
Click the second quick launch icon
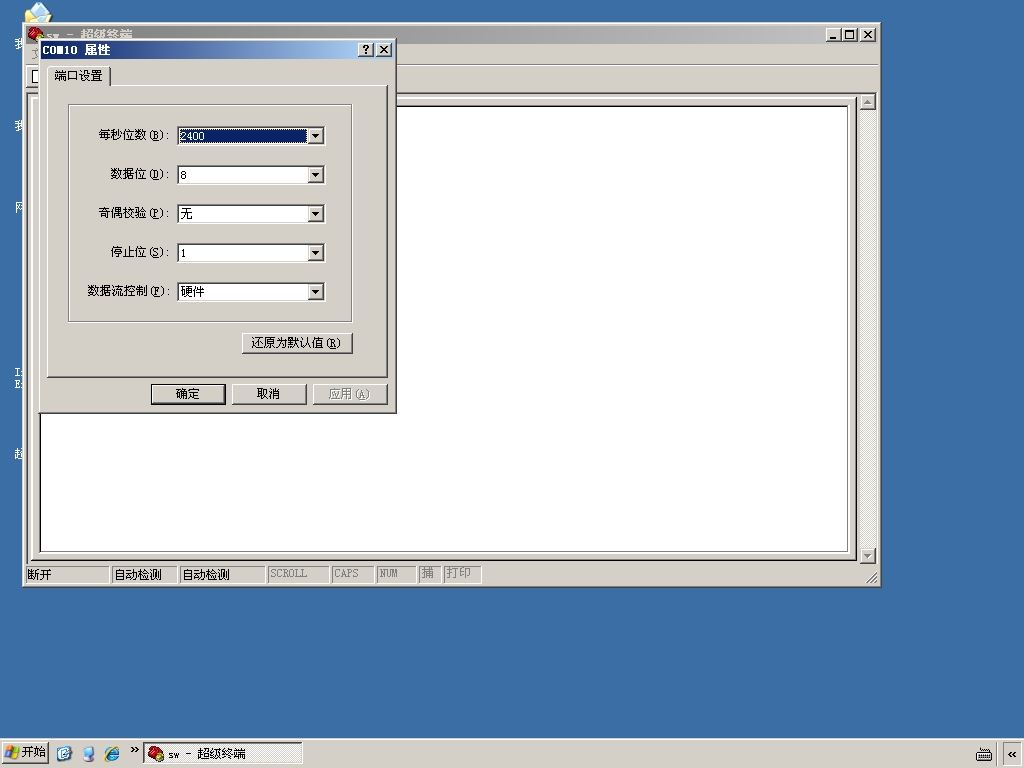pos(88,754)
